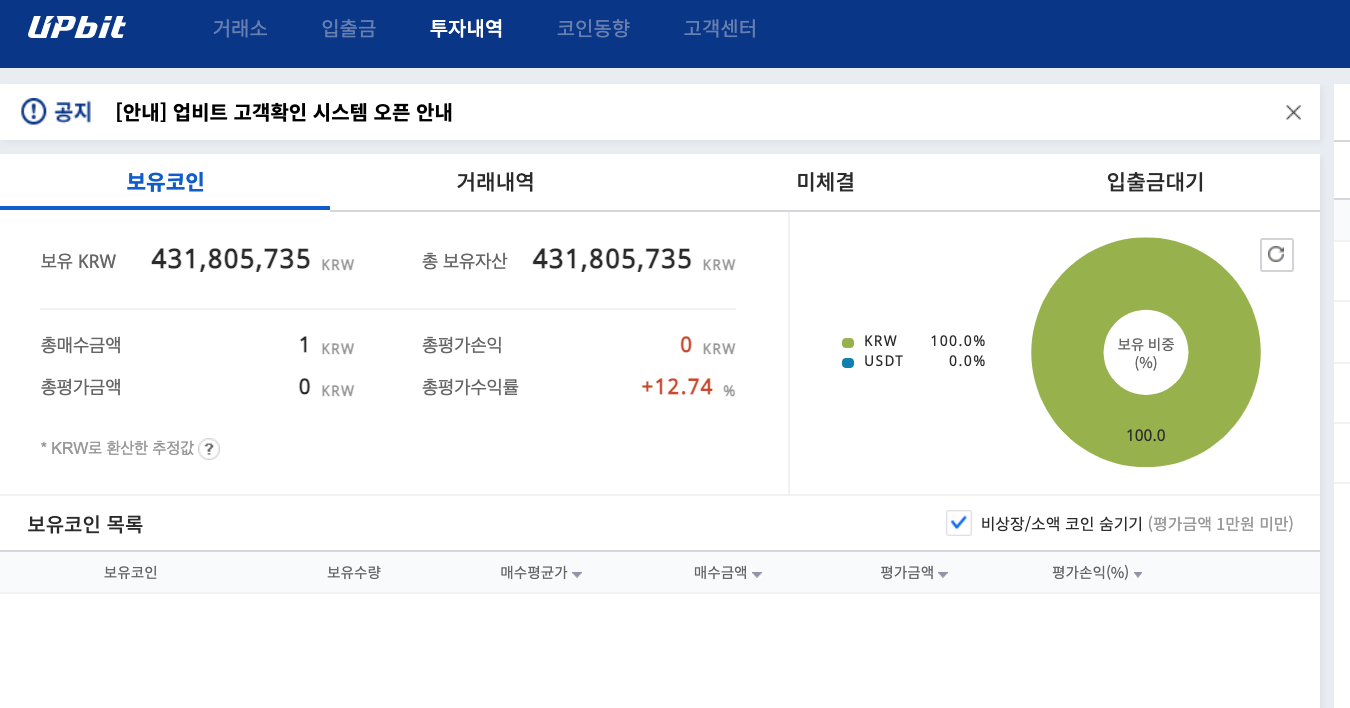
Task: Click the 총매수금액 label
Action: pos(81,346)
